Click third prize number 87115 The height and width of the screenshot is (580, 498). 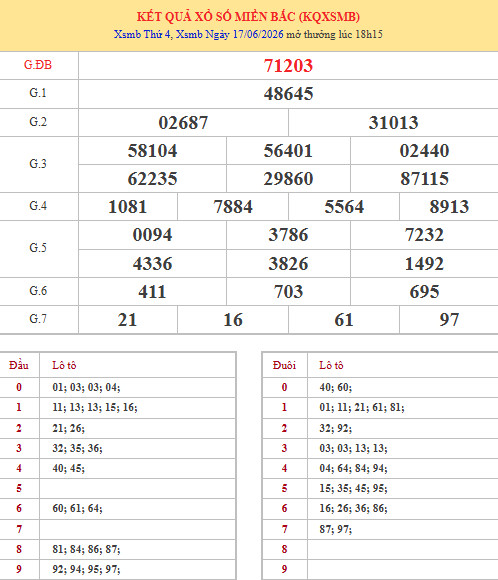424,179
